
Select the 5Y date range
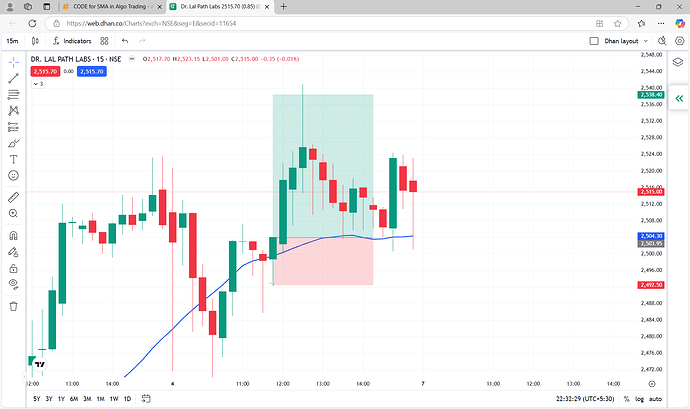coord(37,399)
